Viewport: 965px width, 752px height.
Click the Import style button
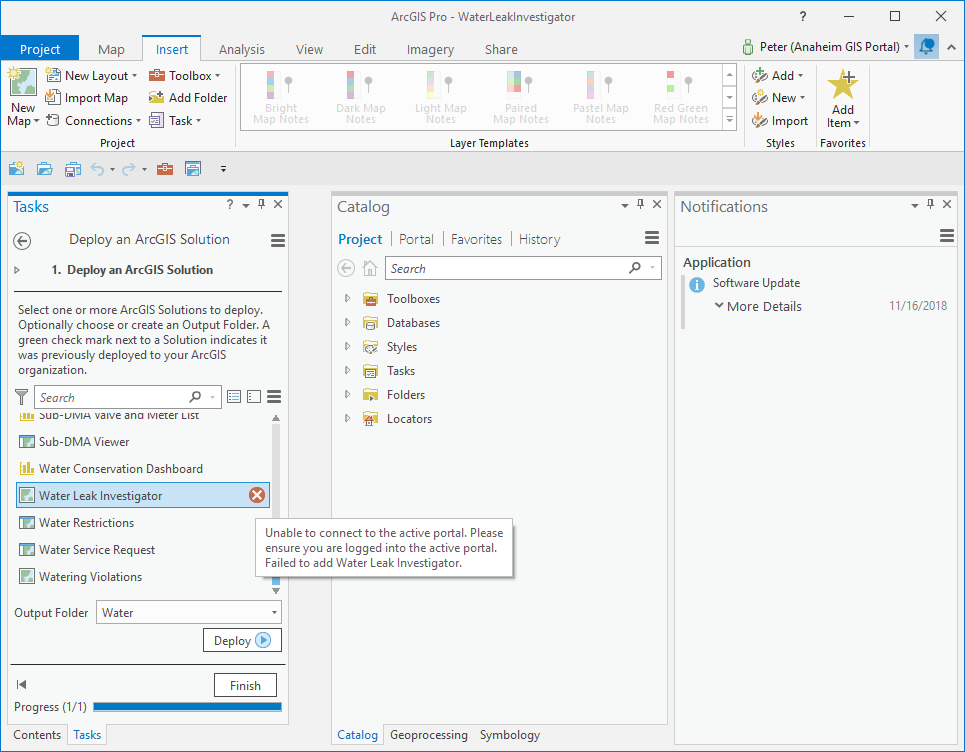[780, 121]
